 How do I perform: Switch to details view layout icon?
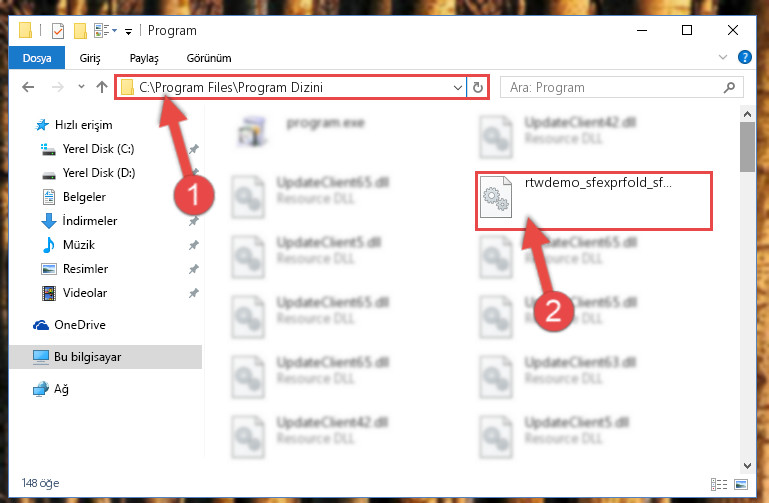[718, 484]
